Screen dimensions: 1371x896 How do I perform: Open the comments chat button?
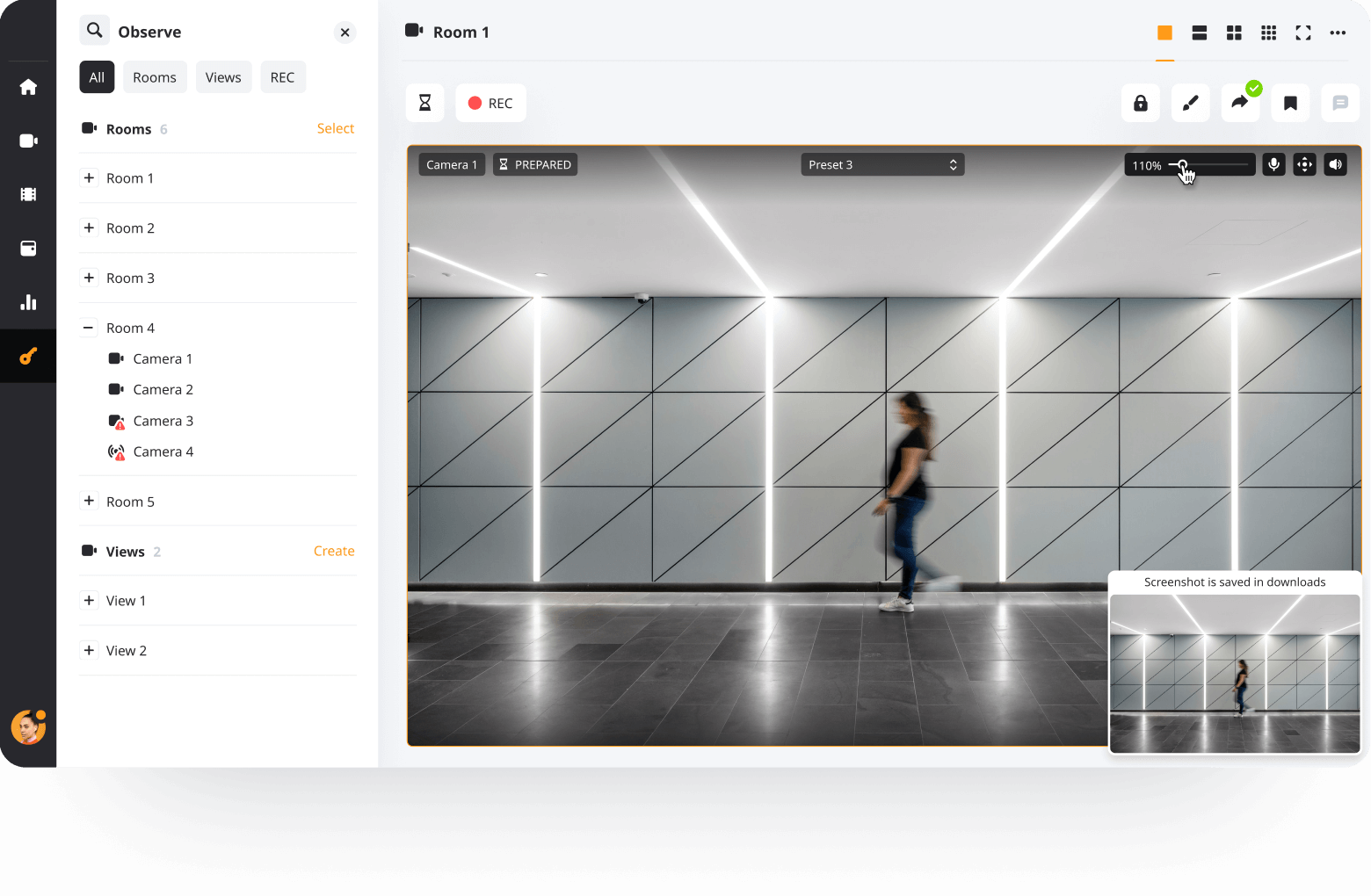(1340, 103)
